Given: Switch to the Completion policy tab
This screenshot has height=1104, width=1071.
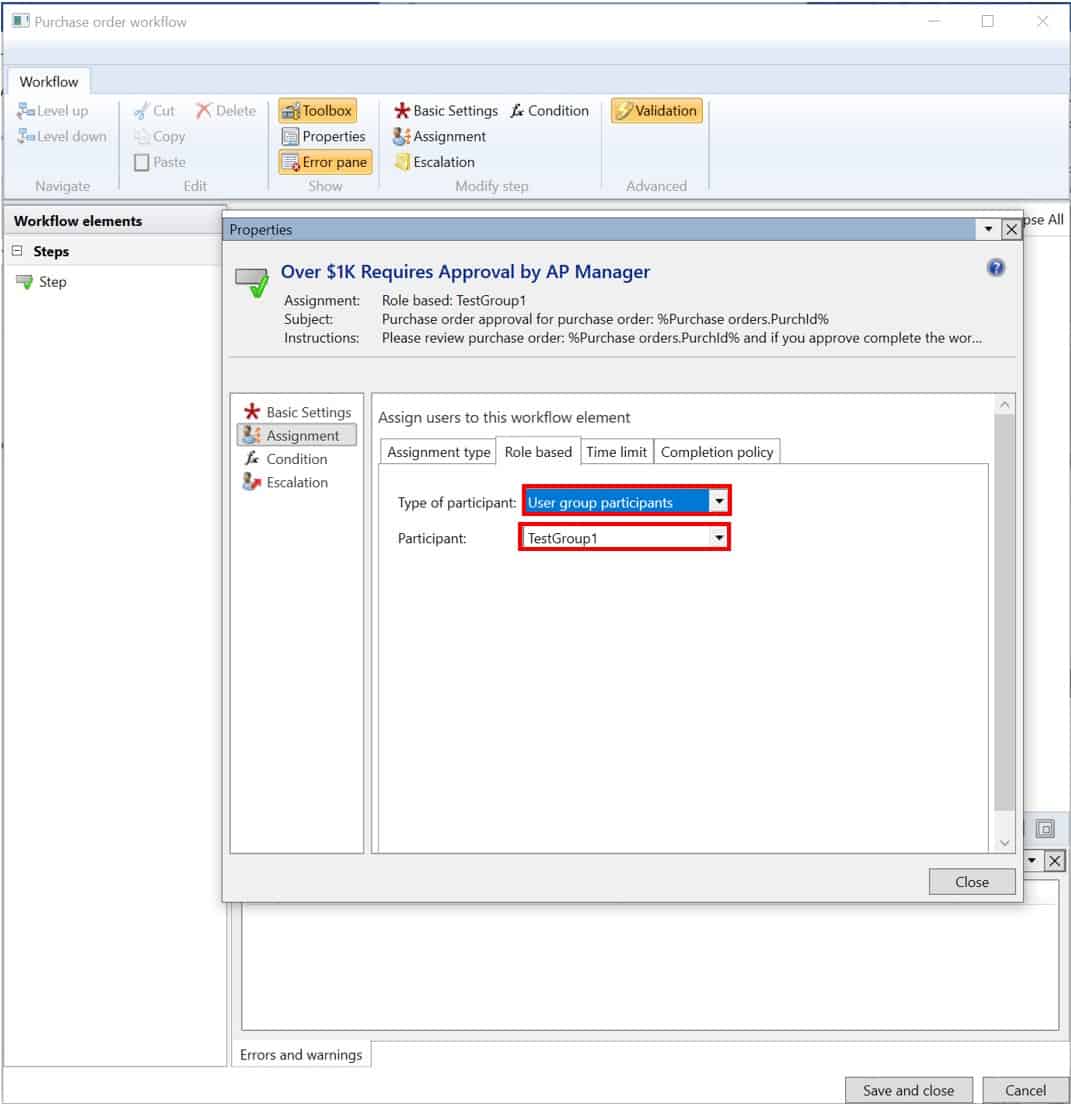Looking at the screenshot, I should tap(717, 451).
